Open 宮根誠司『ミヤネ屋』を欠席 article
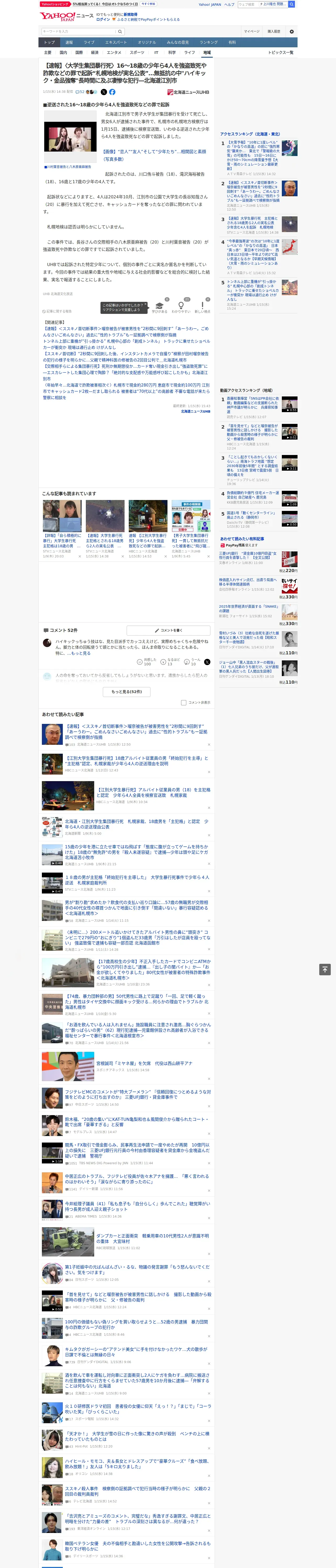Viewport: 336px width, 1568px height. point(144,1063)
